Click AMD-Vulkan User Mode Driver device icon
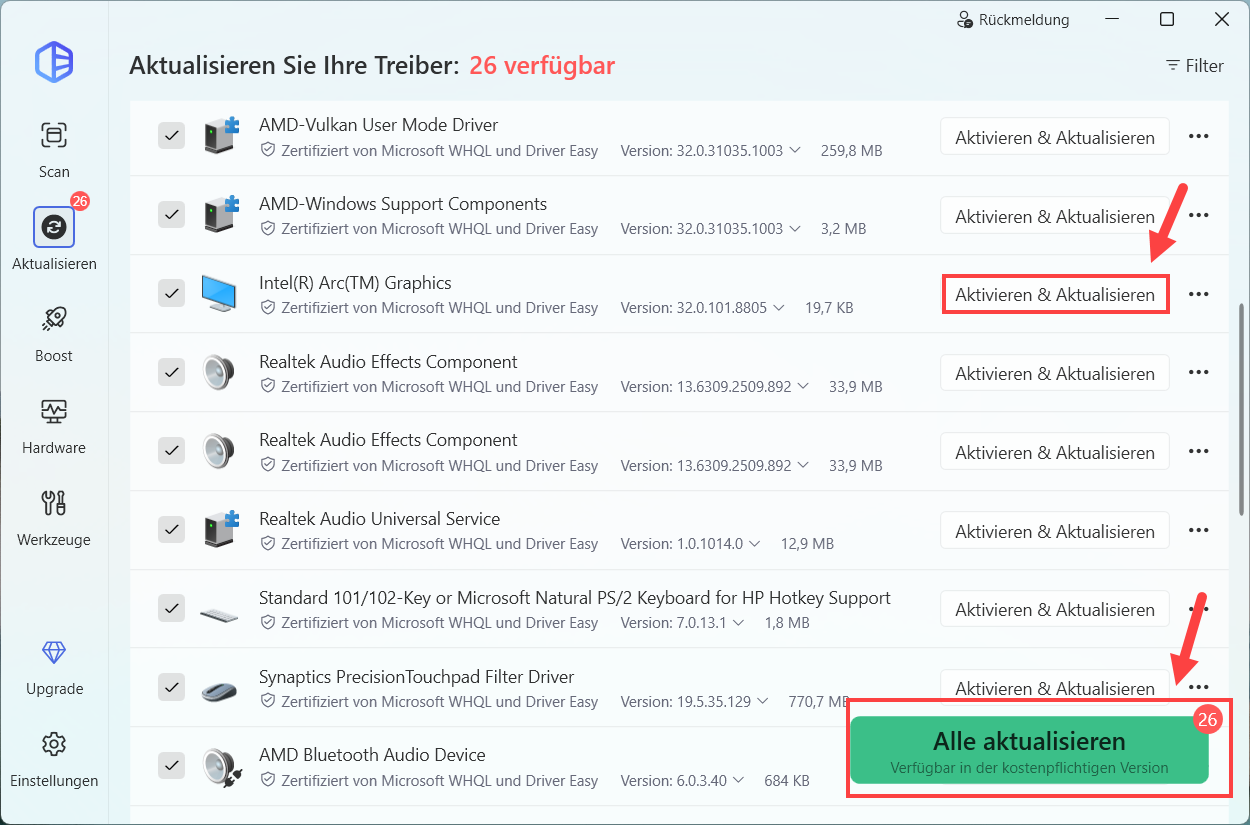 (221, 136)
